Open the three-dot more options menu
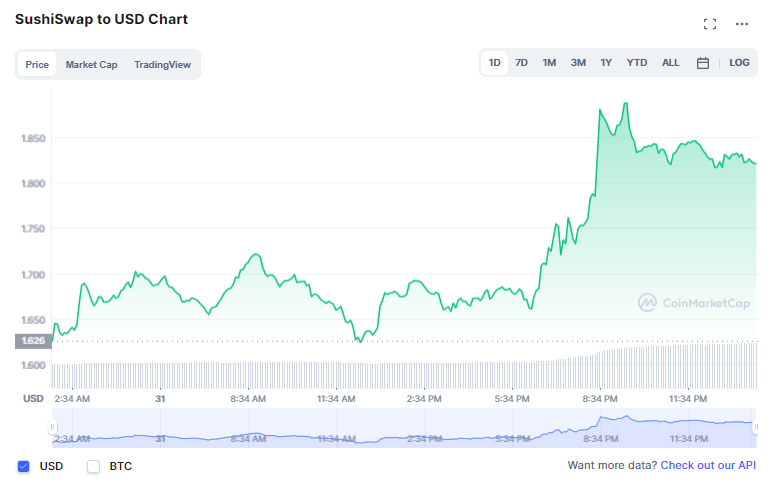 (742, 24)
